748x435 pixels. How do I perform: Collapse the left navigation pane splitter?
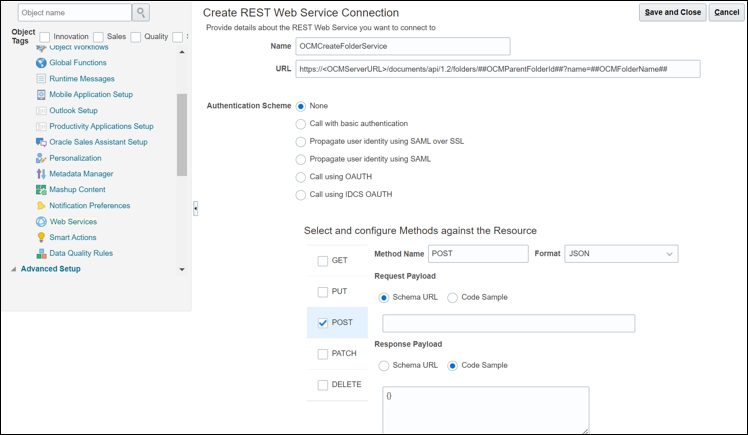coord(195,208)
